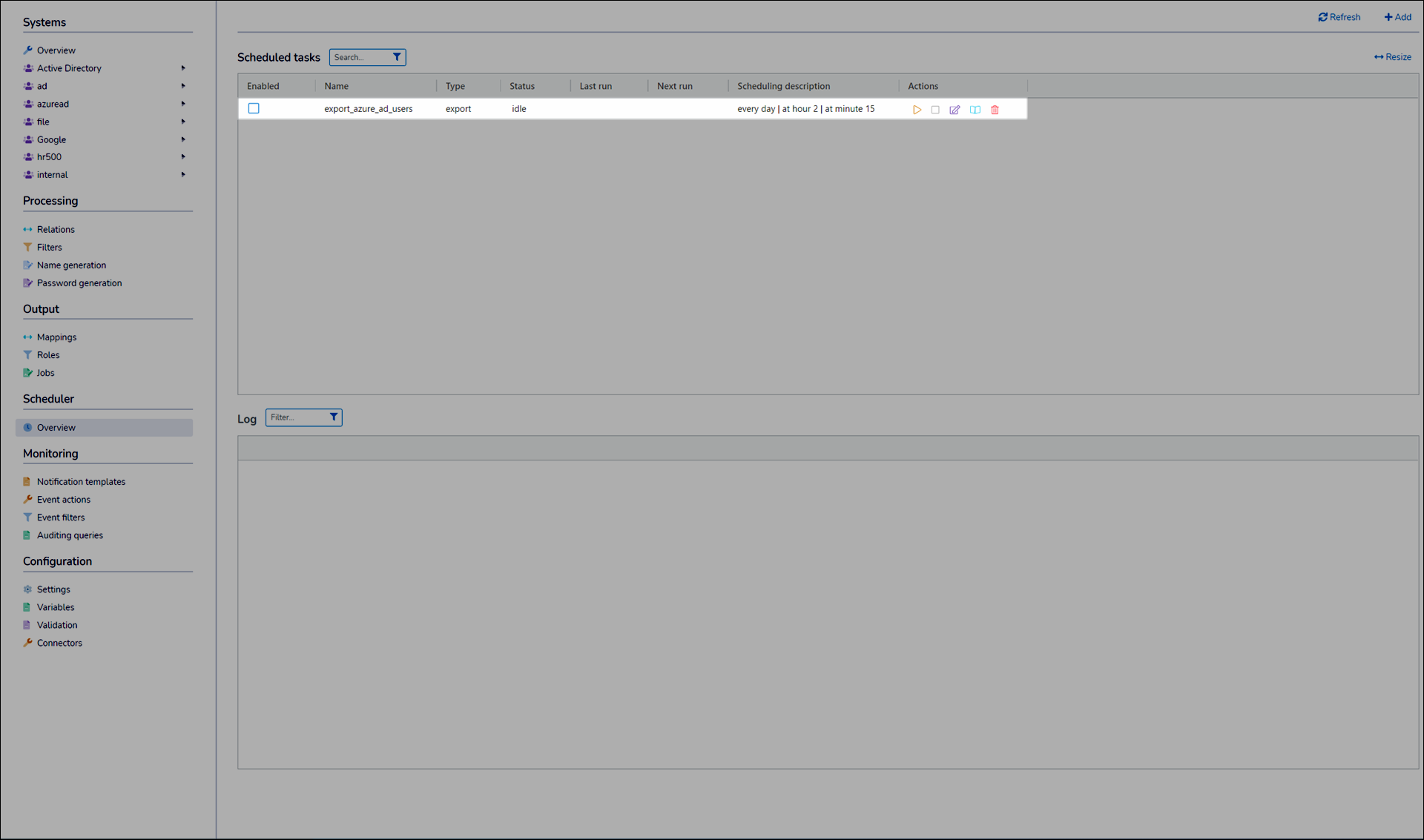Click the Log filter funnel icon
The image size is (1424, 840).
[x=334, y=417]
